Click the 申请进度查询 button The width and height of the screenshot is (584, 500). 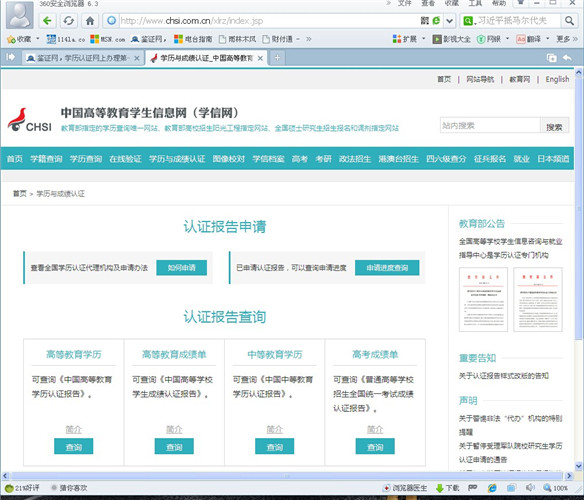pyautogui.click(x=387, y=268)
